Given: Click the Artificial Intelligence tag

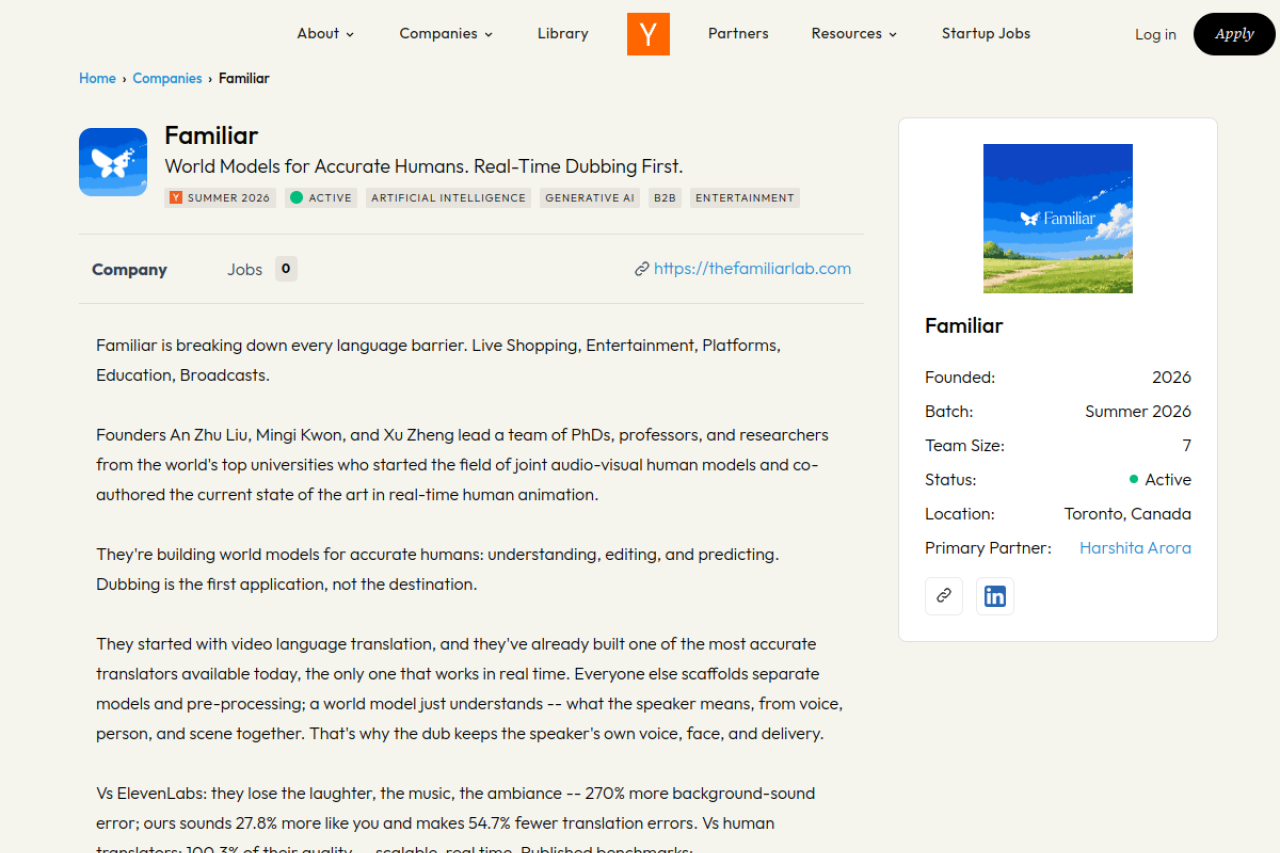Looking at the screenshot, I should click(x=448, y=198).
